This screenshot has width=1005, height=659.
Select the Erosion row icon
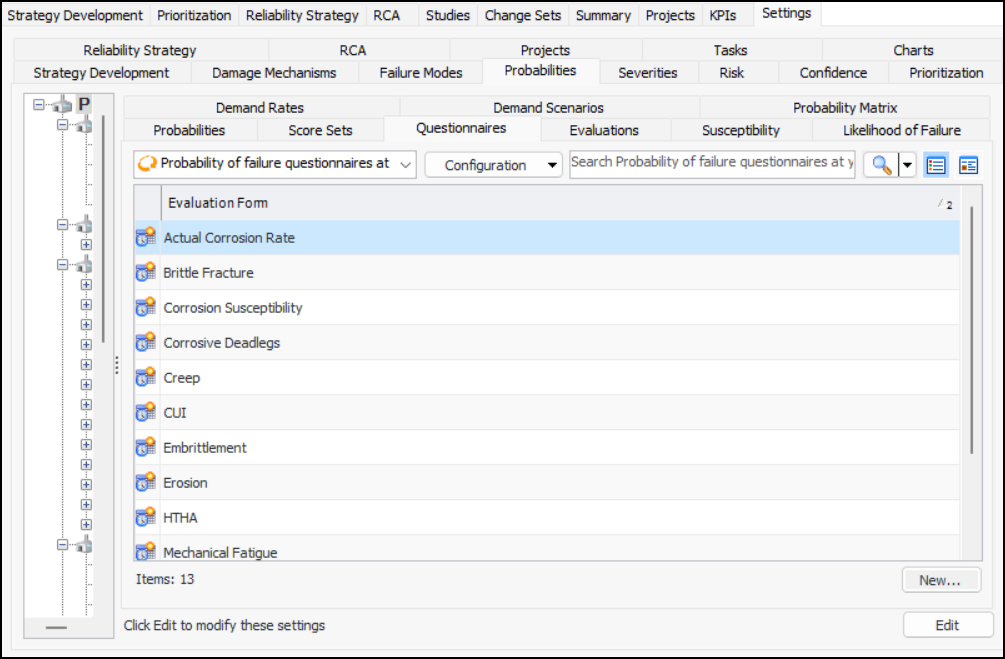146,483
